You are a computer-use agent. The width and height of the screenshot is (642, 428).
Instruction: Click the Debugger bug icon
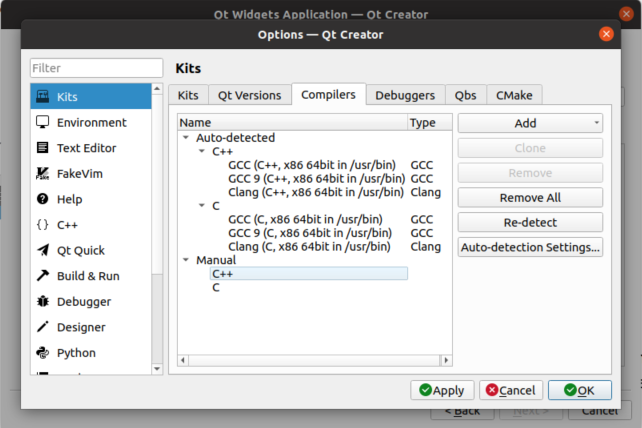[x=43, y=301]
